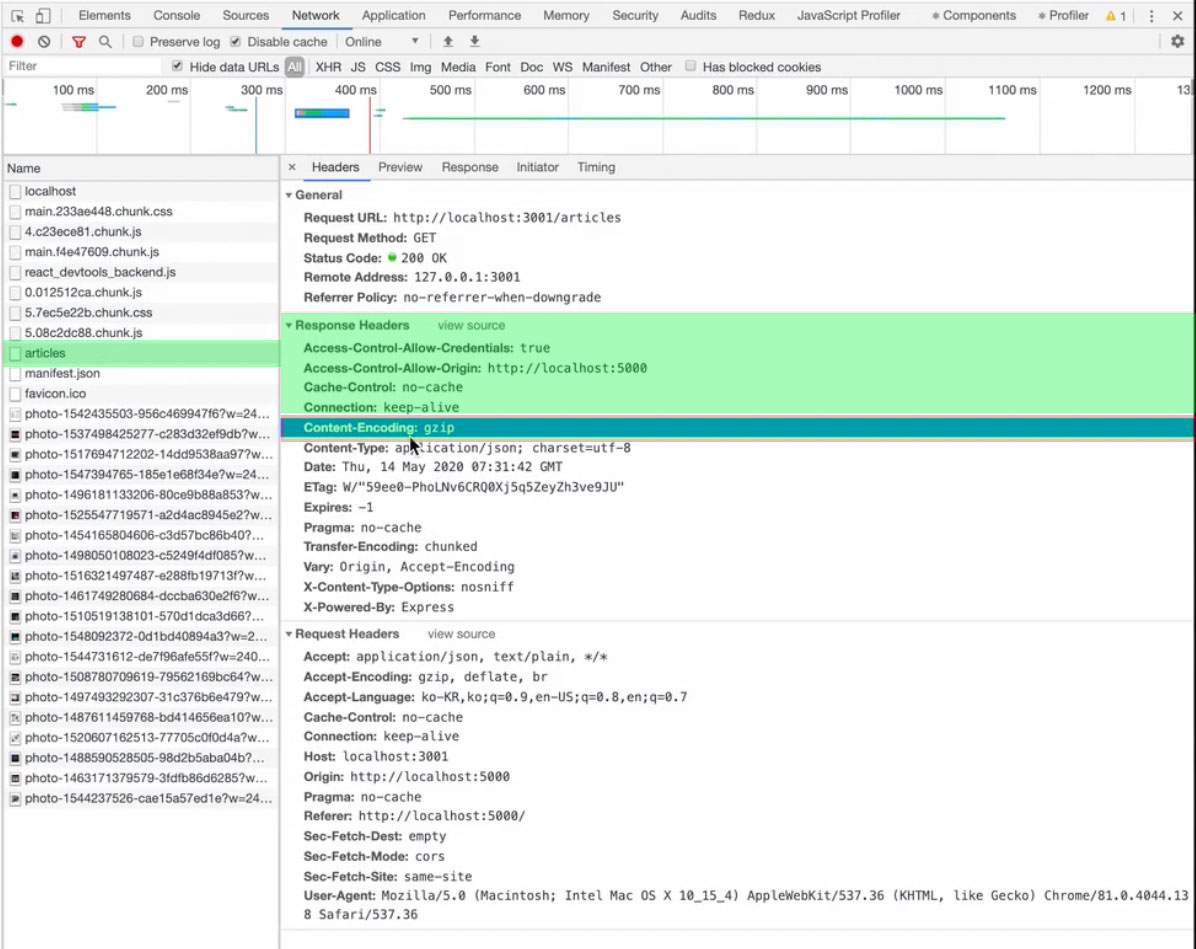Image resolution: width=1196 pixels, height=949 pixels.
Task: Switch to the Preview tab
Action: [x=400, y=167]
